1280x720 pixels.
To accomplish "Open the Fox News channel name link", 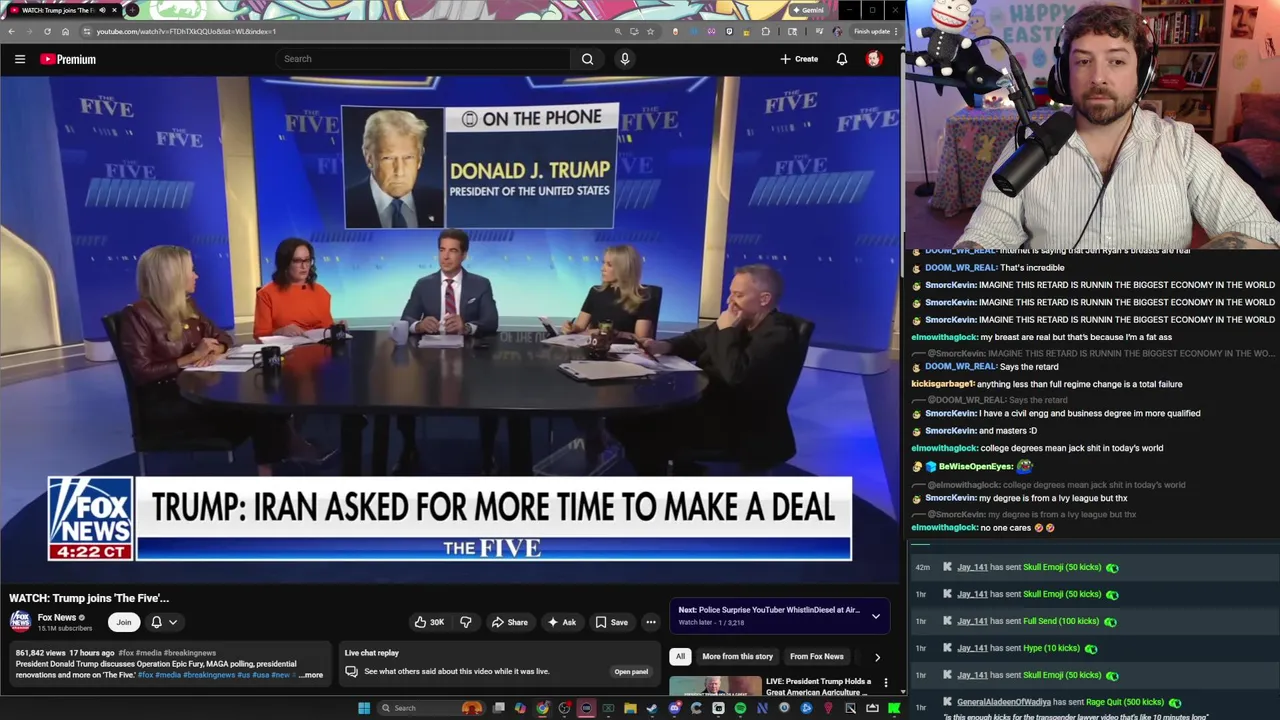I will point(57,617).
